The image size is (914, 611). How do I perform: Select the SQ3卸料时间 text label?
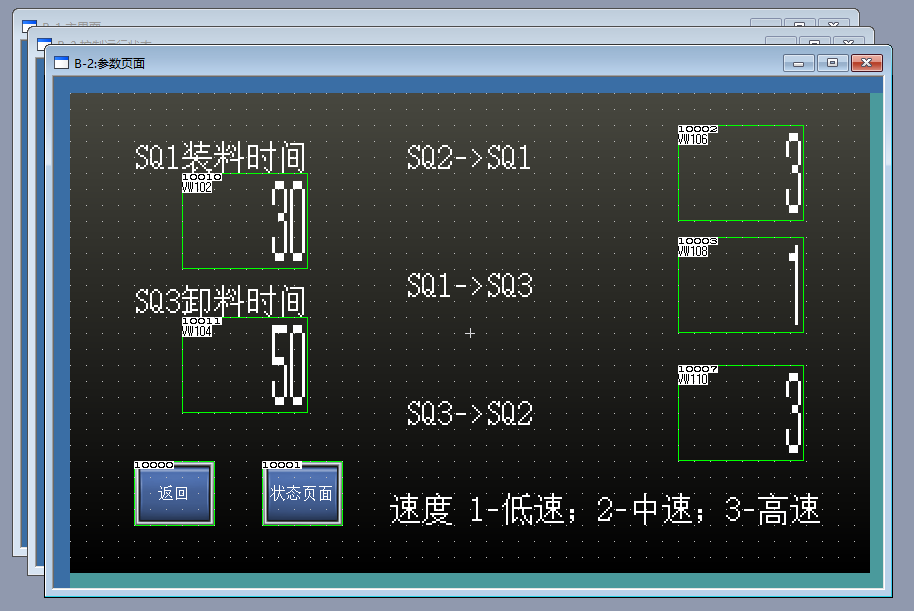click(x=222, y=301)
